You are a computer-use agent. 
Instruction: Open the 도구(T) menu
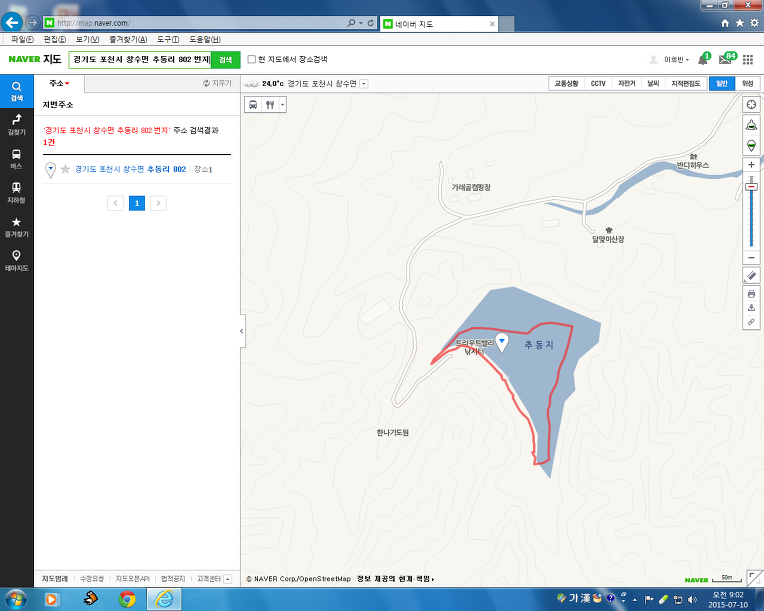tap(168, 39)
